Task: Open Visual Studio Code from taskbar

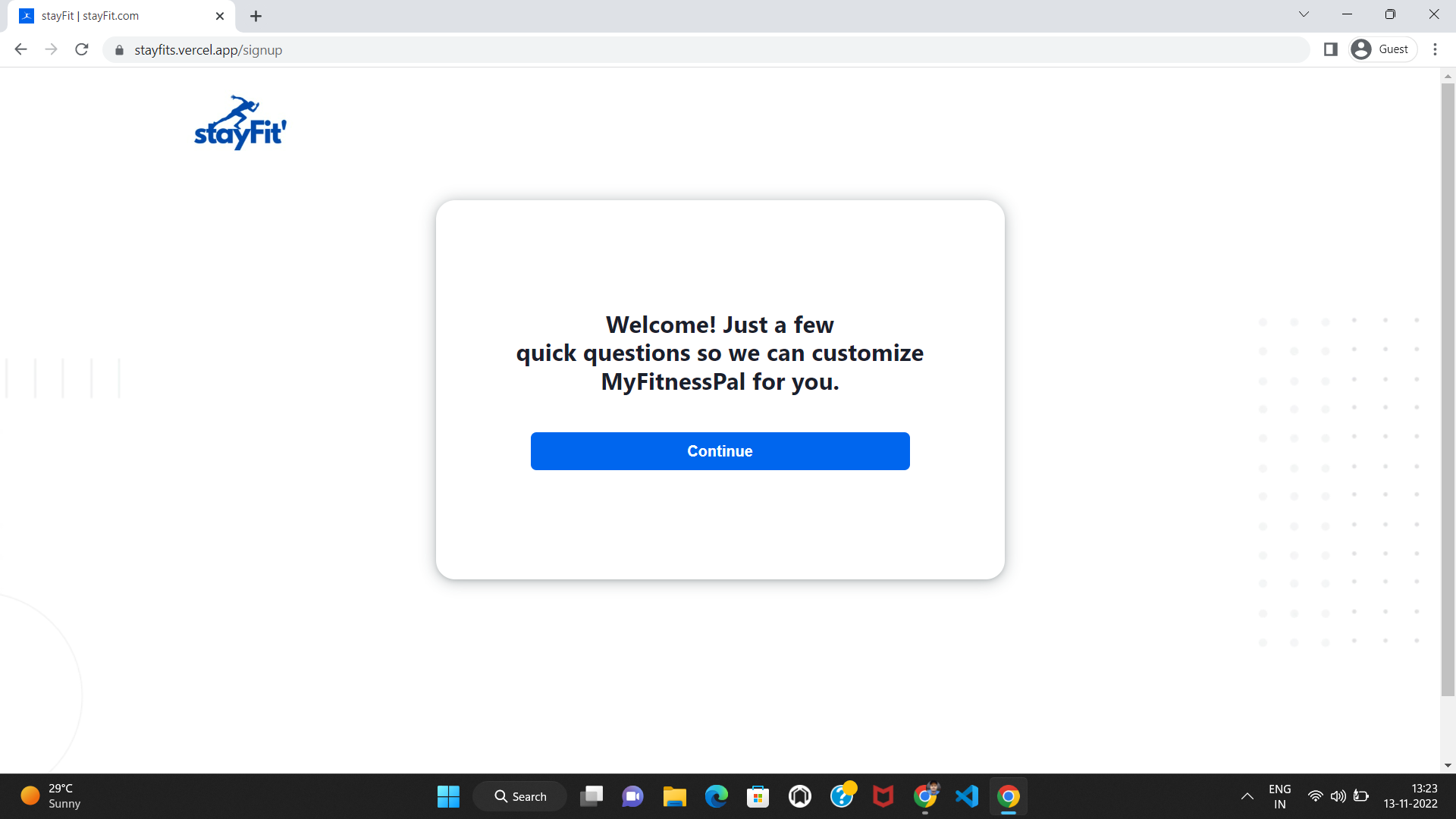Action: tap(966, 796)
